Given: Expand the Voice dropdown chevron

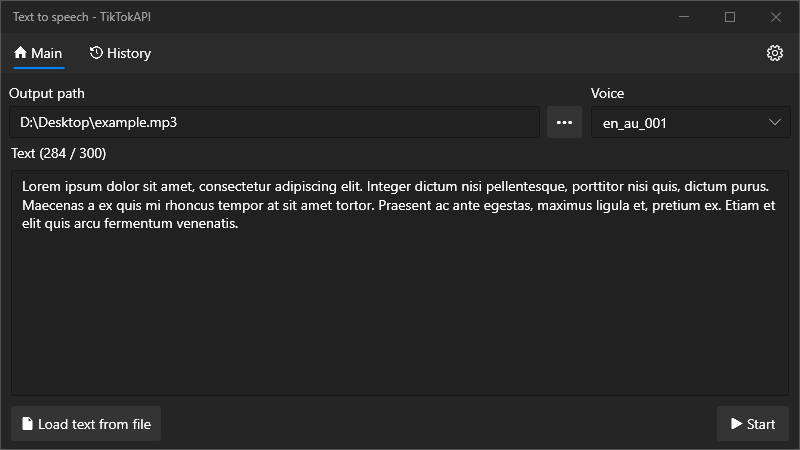Looking at the screenshot, I should (x=775, y=123).
